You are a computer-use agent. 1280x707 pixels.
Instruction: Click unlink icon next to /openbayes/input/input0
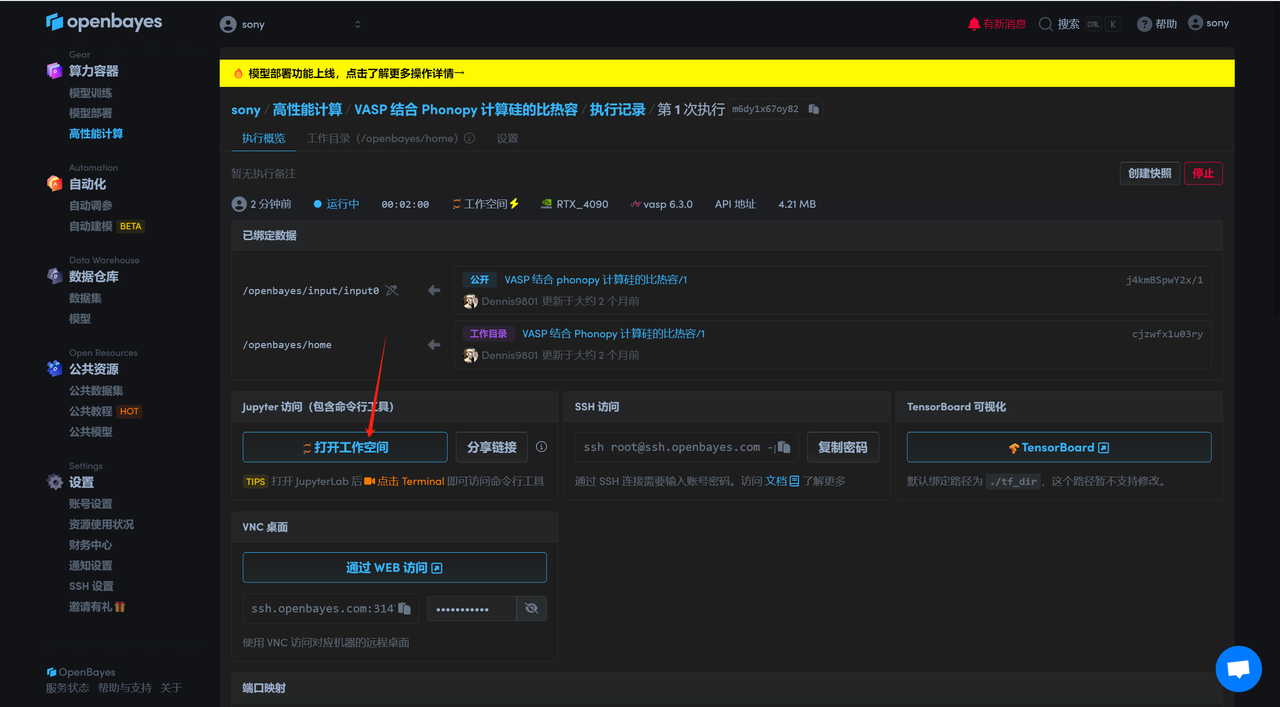click(392, 291)
